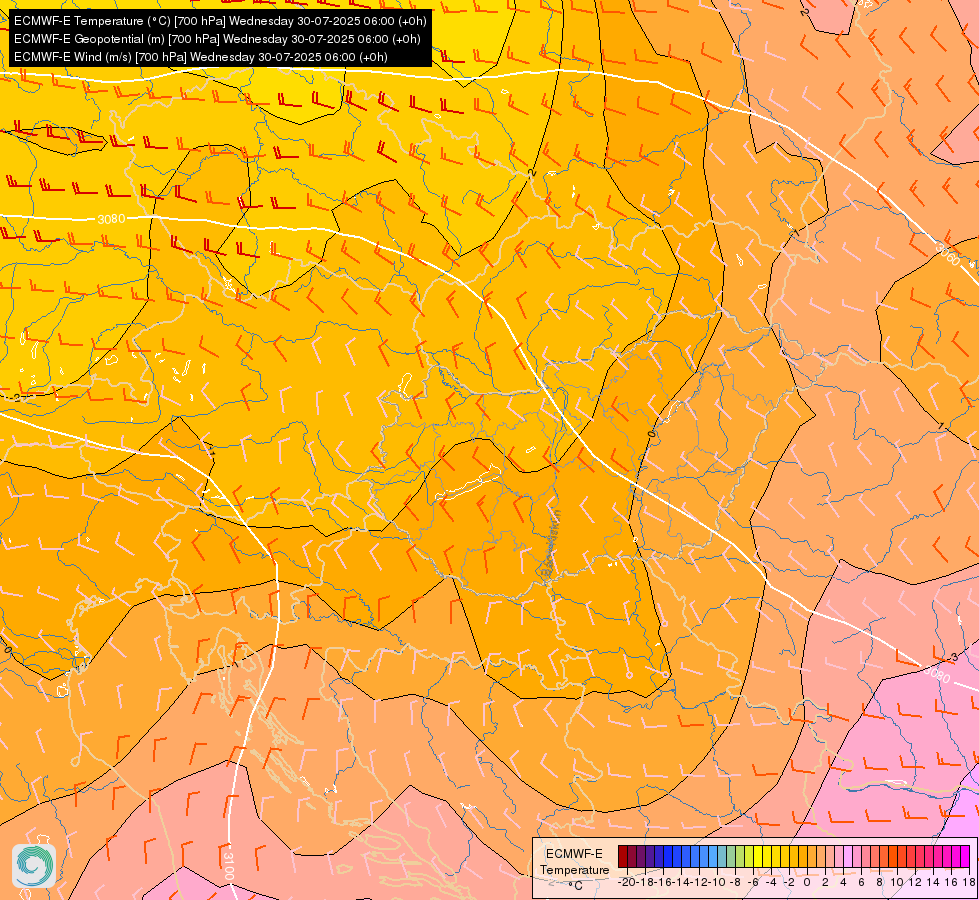Click the ECMWF-E Temperature legend title
Screen dimensions: 979x900
click(x=575, y=862)
